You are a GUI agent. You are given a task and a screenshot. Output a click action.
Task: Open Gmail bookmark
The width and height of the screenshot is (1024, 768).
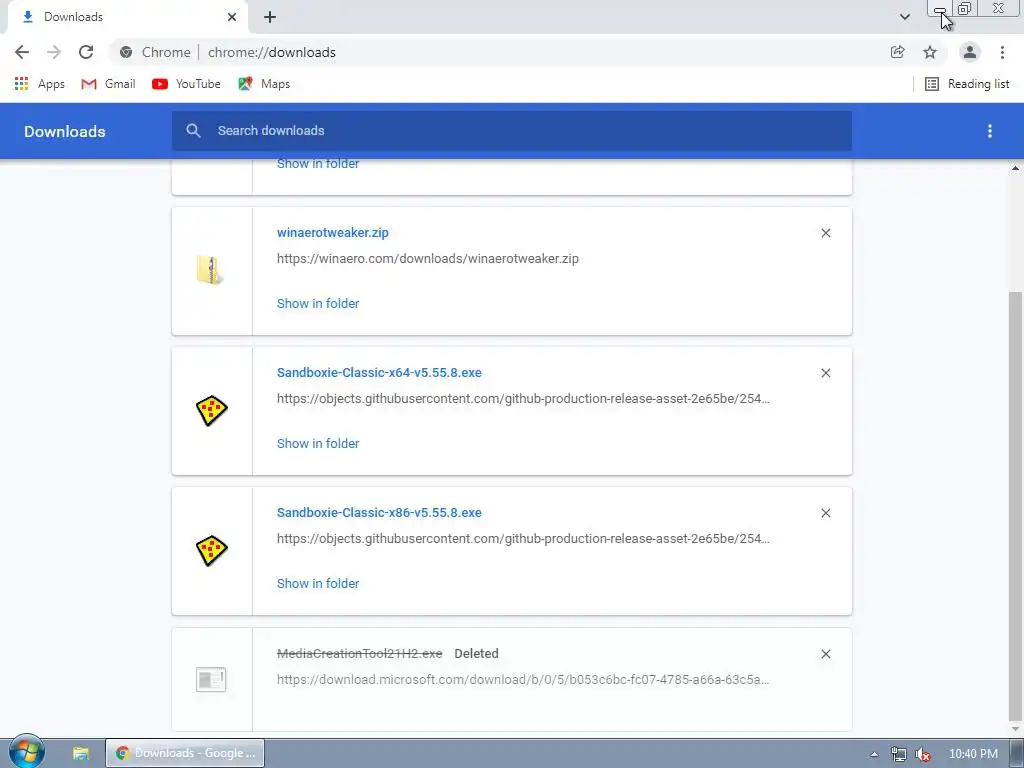(108, 84)
